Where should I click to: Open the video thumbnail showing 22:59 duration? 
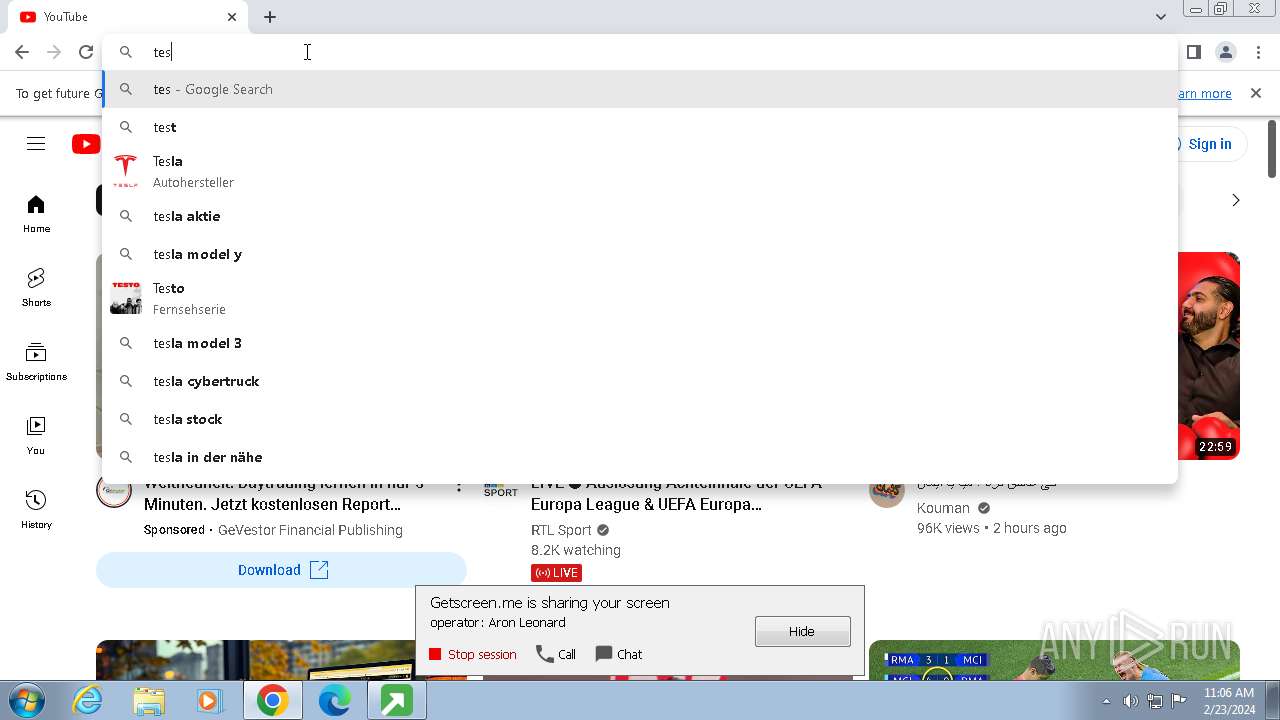pos(1208,356)
